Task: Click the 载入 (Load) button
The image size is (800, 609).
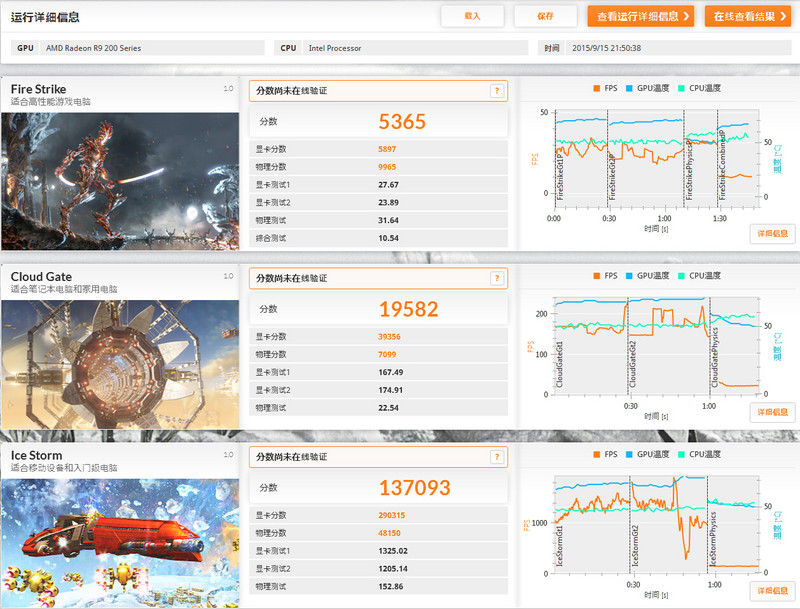Action: point(473,15)
